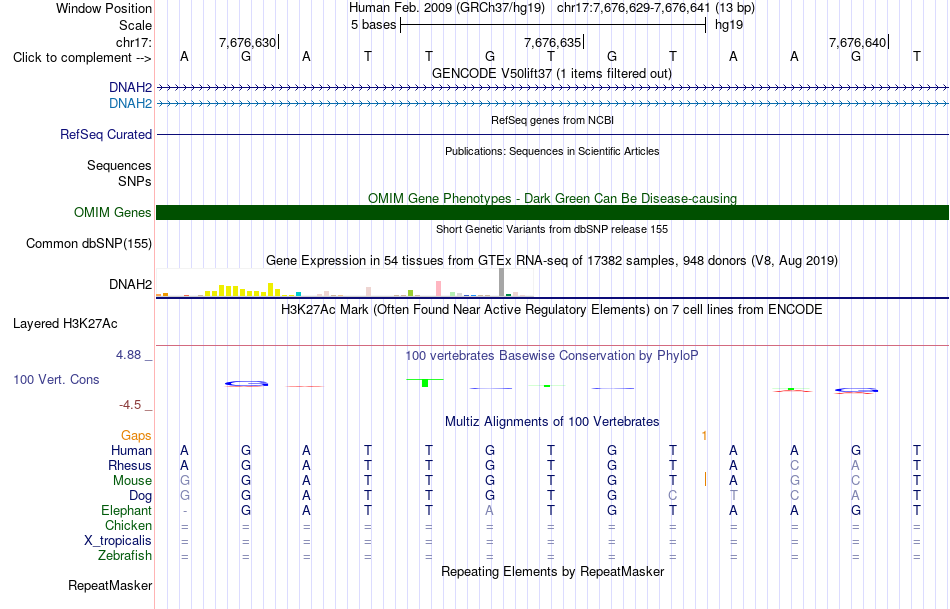
Task: Click the dark green OMIM Genes bar
Action: tap(553, 213)
